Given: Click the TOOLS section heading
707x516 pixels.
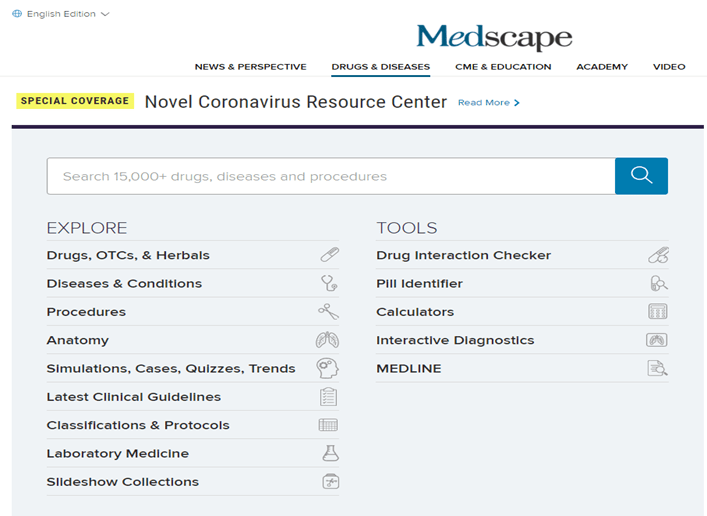Looking at the screenshot, I should coord(407,228).
